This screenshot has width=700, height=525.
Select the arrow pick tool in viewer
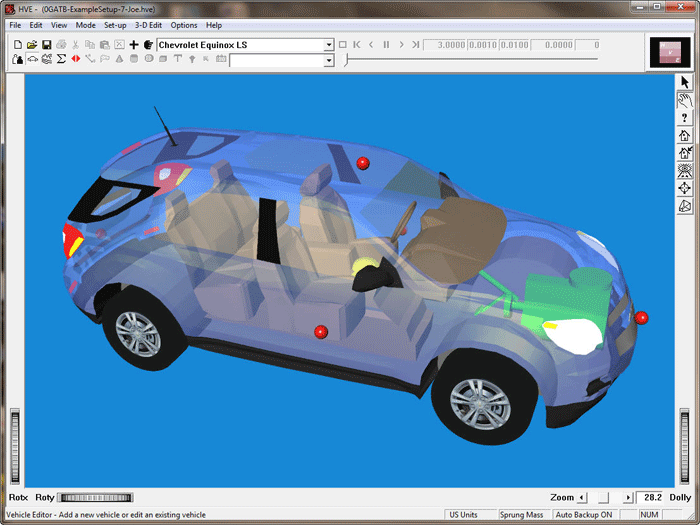pos(685,82)
